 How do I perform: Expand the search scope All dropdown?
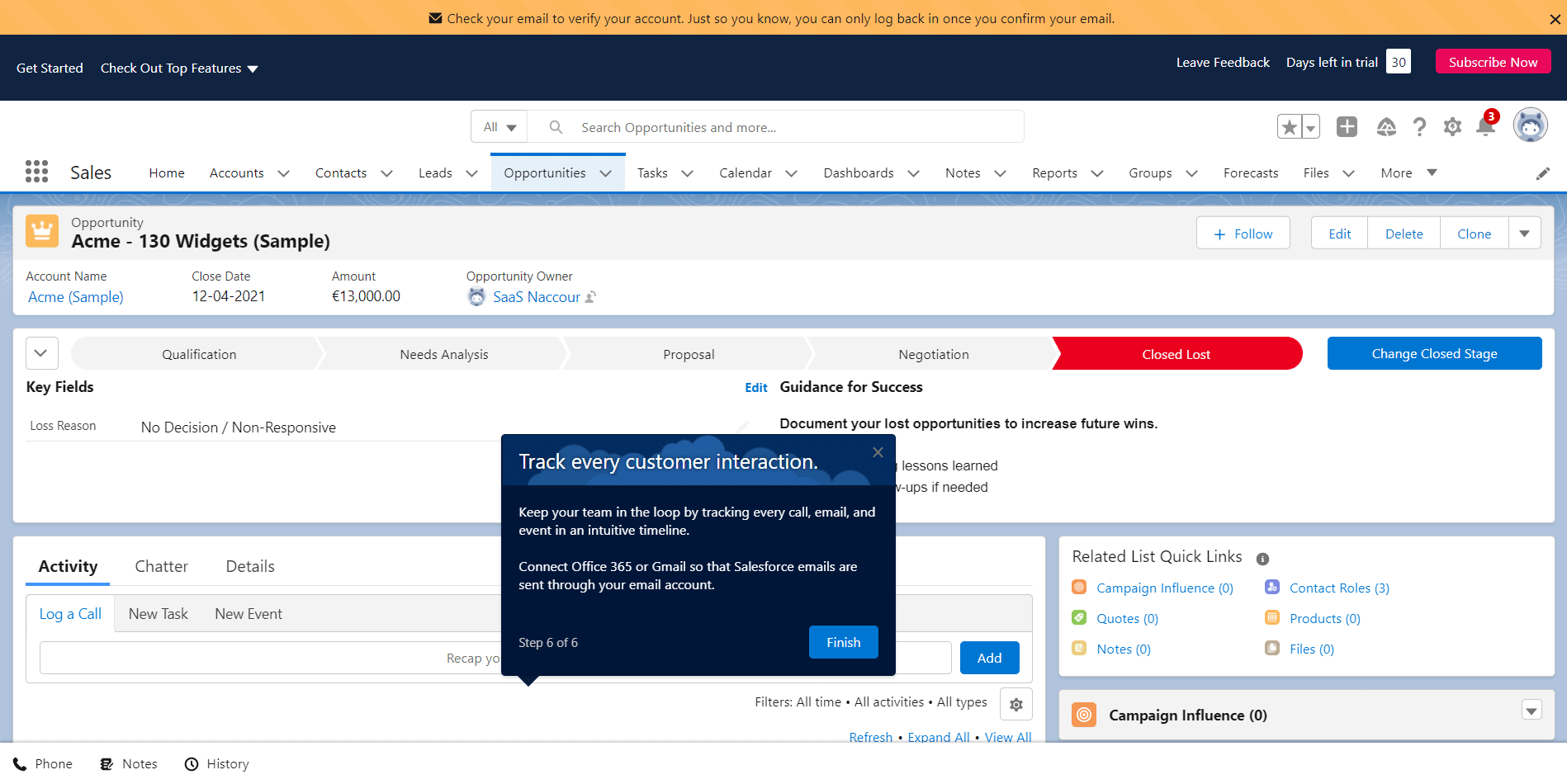(x=499, y=127)
